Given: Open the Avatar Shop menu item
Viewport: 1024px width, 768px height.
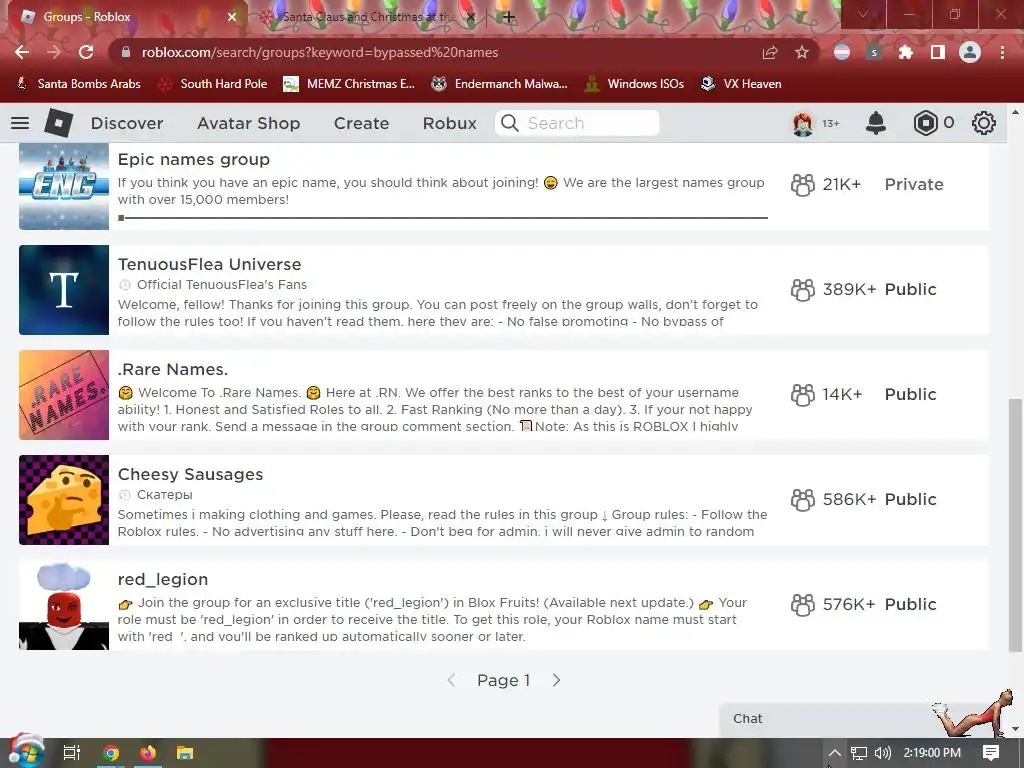Looking at the screenshot, I should (x=248, y=123).
